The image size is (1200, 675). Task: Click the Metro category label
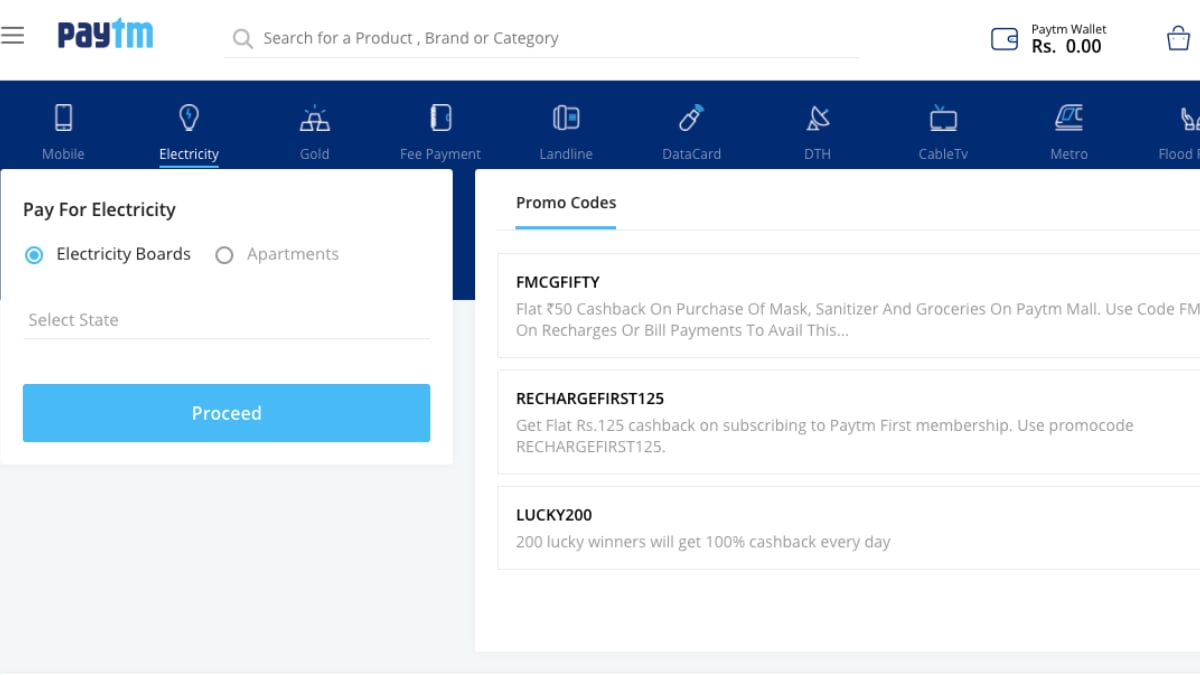[1069, 154]
